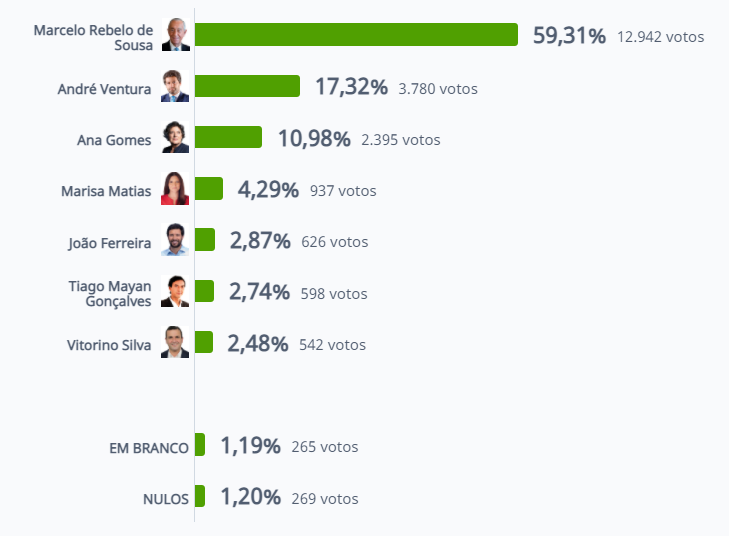Select the 59,31% green result bar
Screen dimensions: 729x545
[356, 34]
